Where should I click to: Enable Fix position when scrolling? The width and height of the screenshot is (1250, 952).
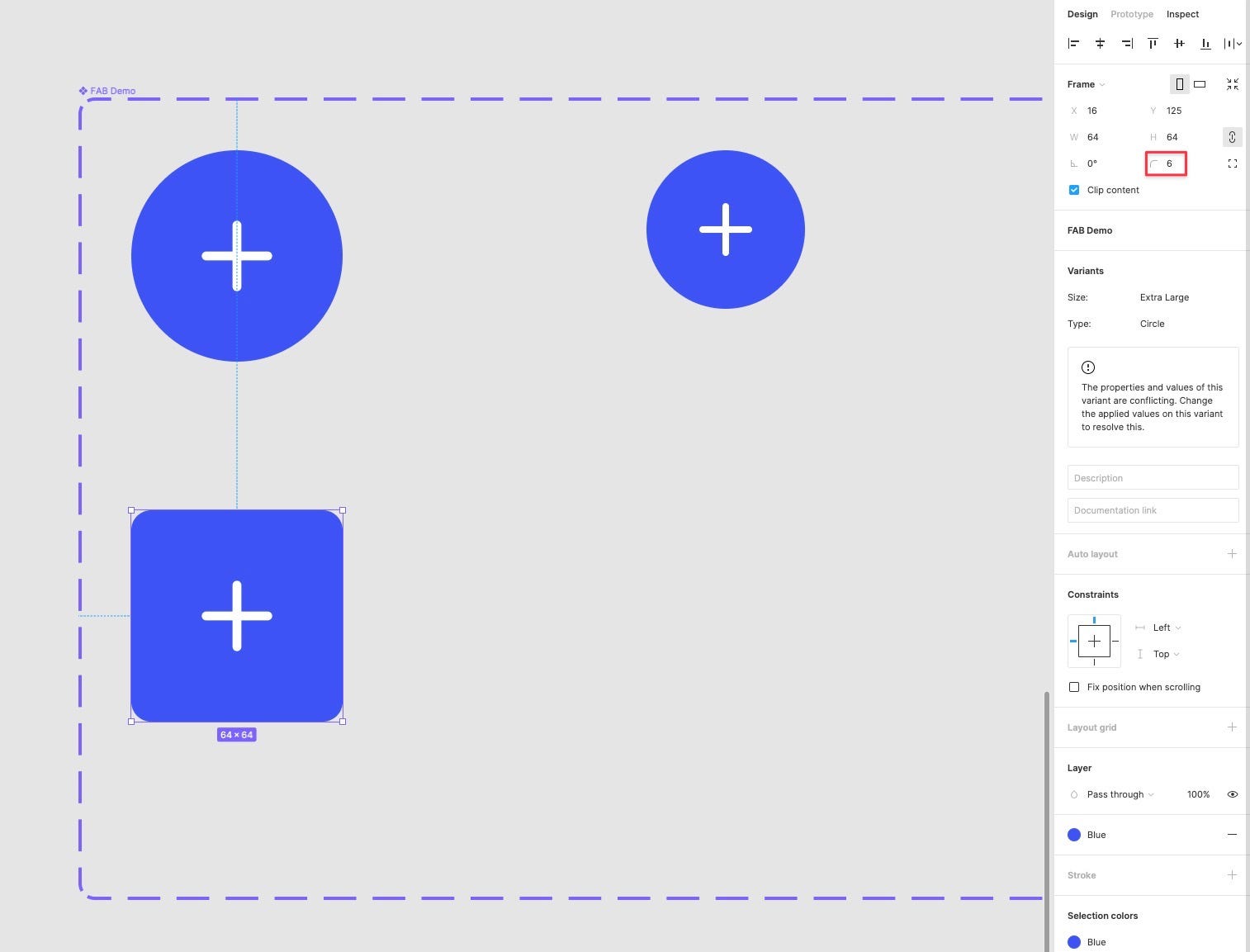1074,687
